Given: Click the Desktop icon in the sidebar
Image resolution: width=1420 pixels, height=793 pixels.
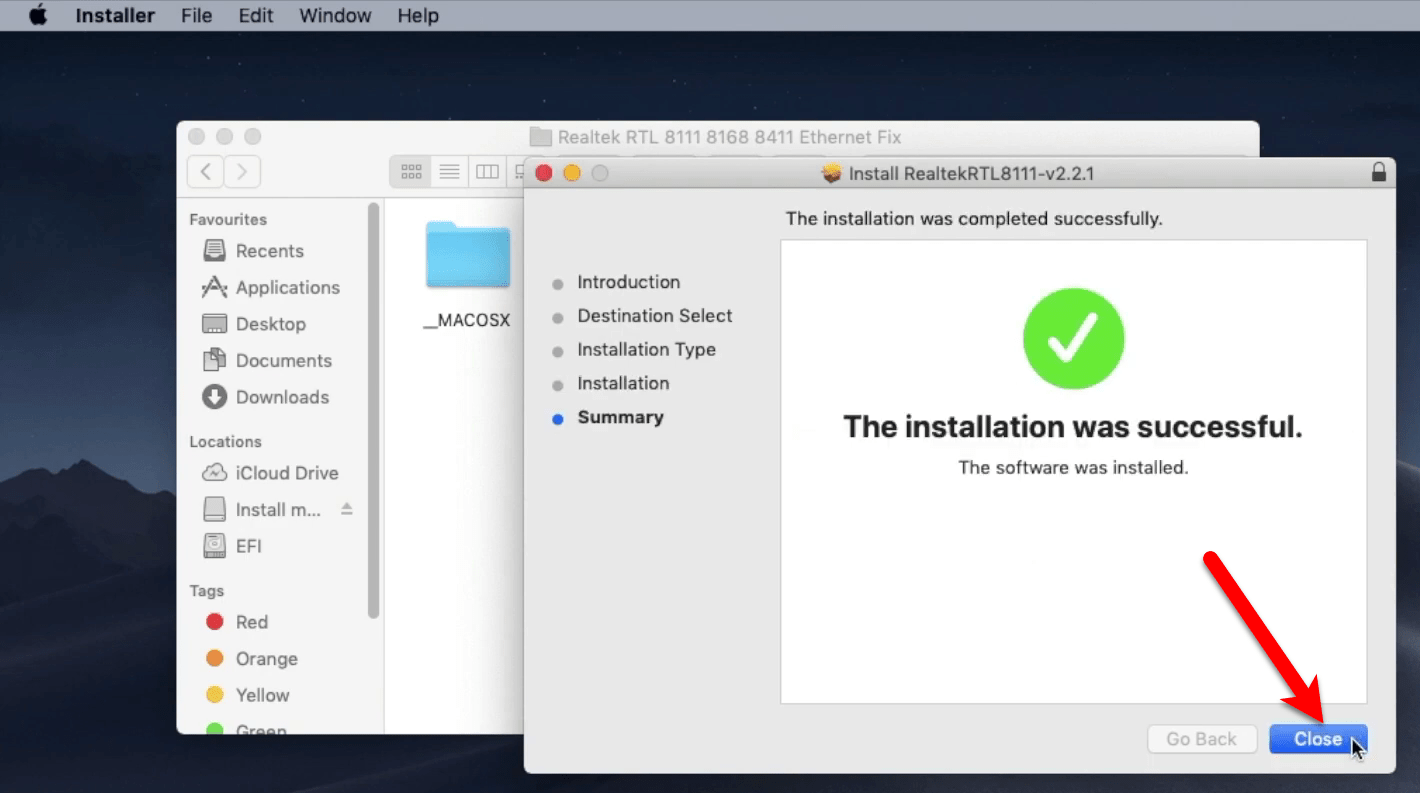Looking at the screenshot, I should pos(214,324).
